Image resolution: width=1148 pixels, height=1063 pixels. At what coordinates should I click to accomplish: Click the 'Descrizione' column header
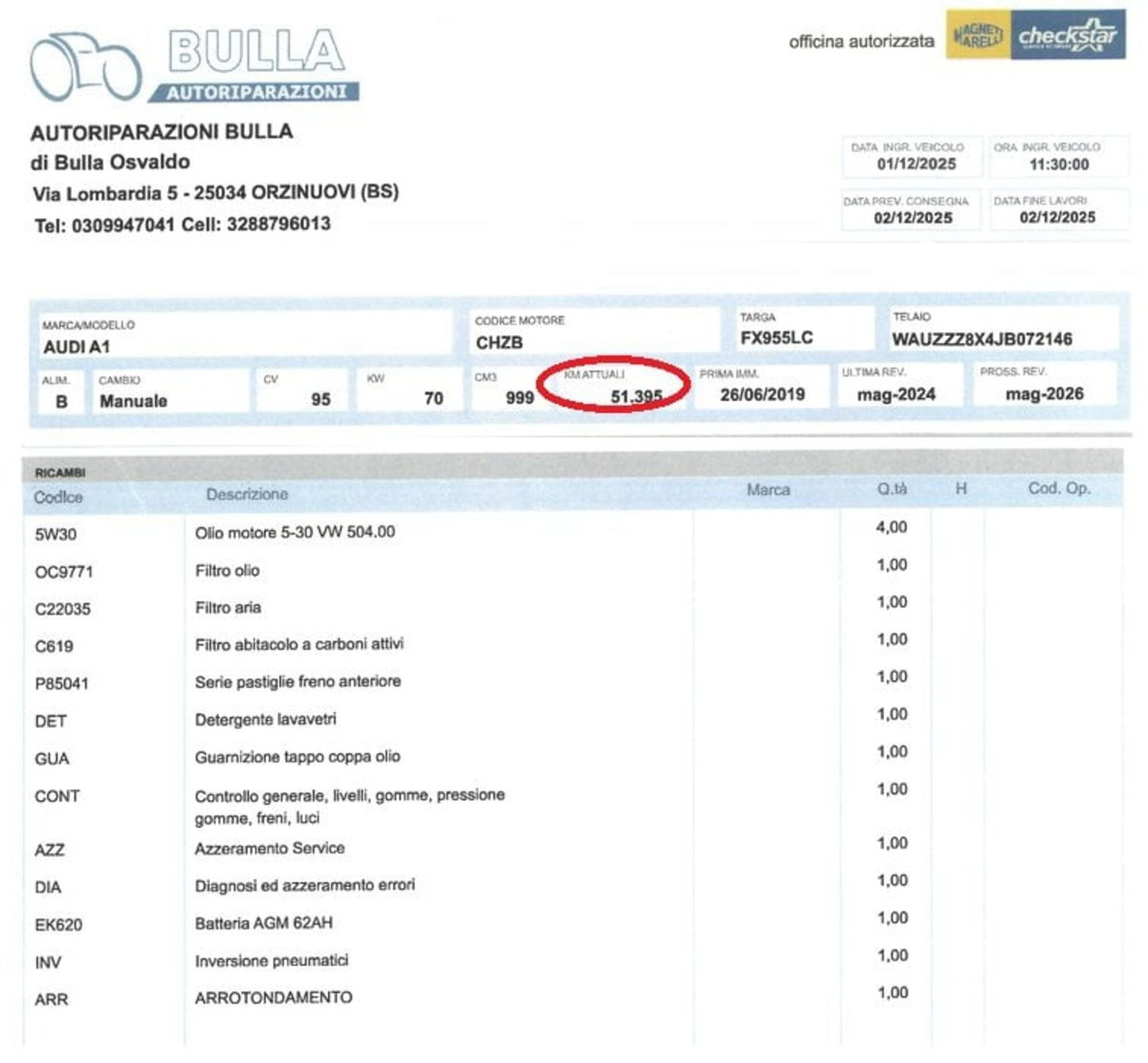tap(247, 495)
